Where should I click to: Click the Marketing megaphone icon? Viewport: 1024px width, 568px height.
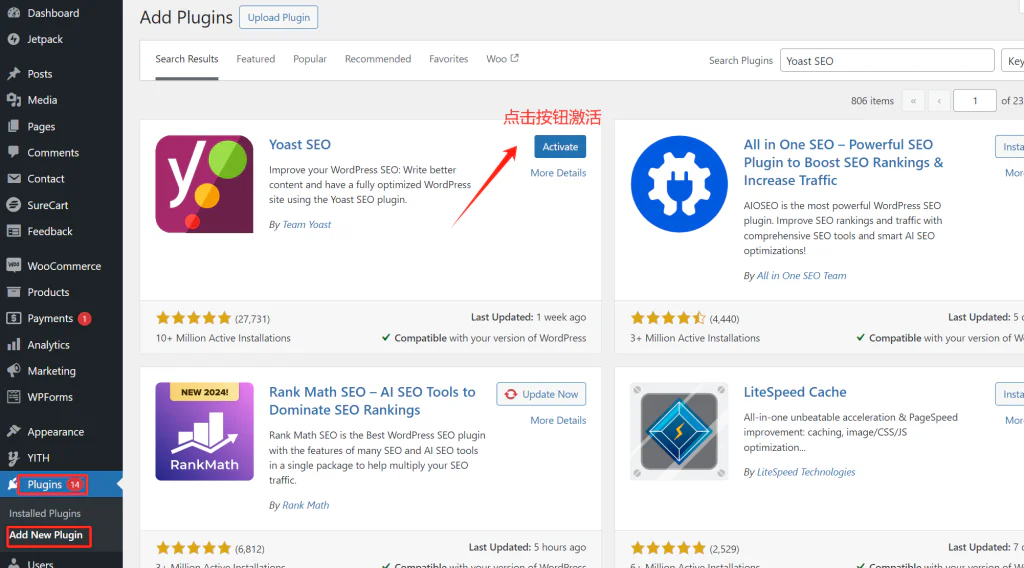point(13,371)
